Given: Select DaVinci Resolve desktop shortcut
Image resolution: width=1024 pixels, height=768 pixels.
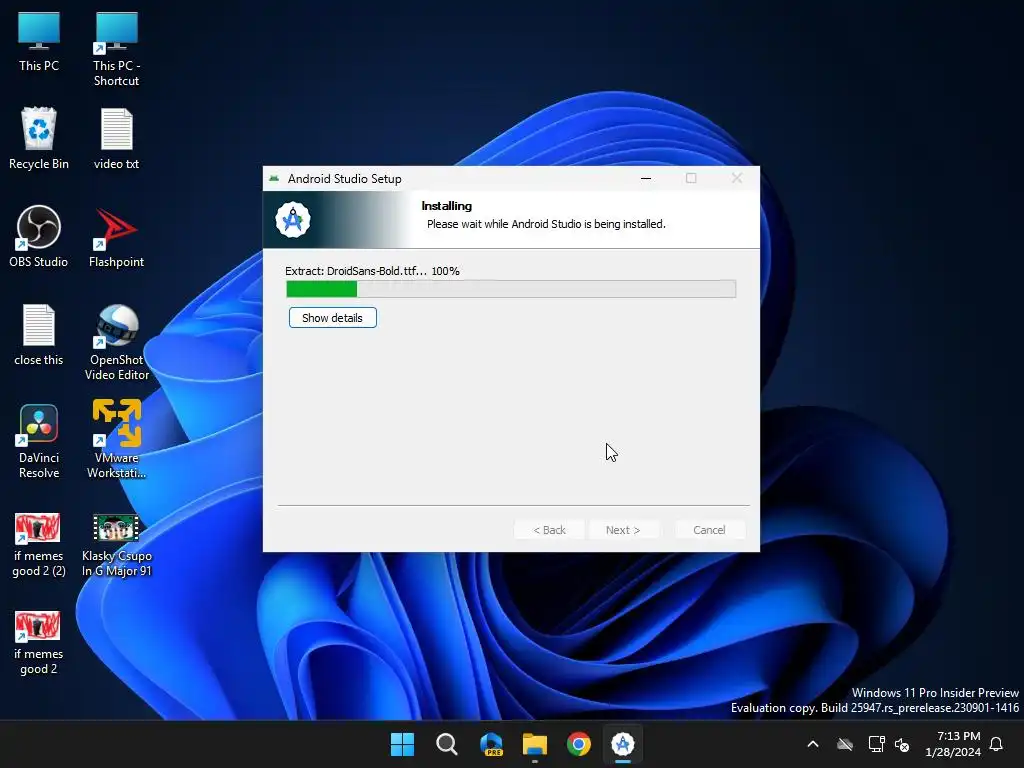Looking at the screenshot, I should tap(39, 440).
